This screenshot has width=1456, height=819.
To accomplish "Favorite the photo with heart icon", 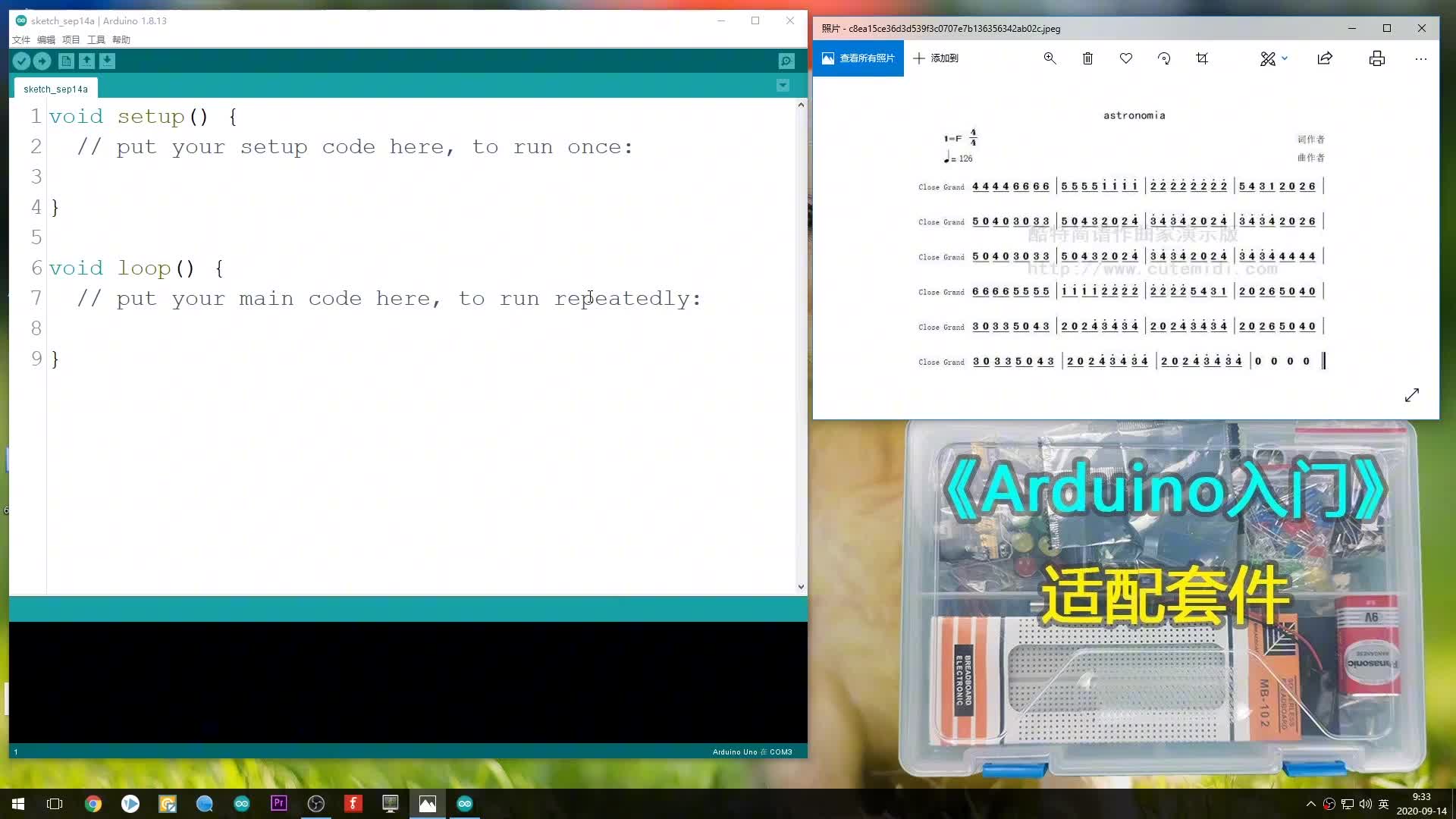I will point(1126,58).
